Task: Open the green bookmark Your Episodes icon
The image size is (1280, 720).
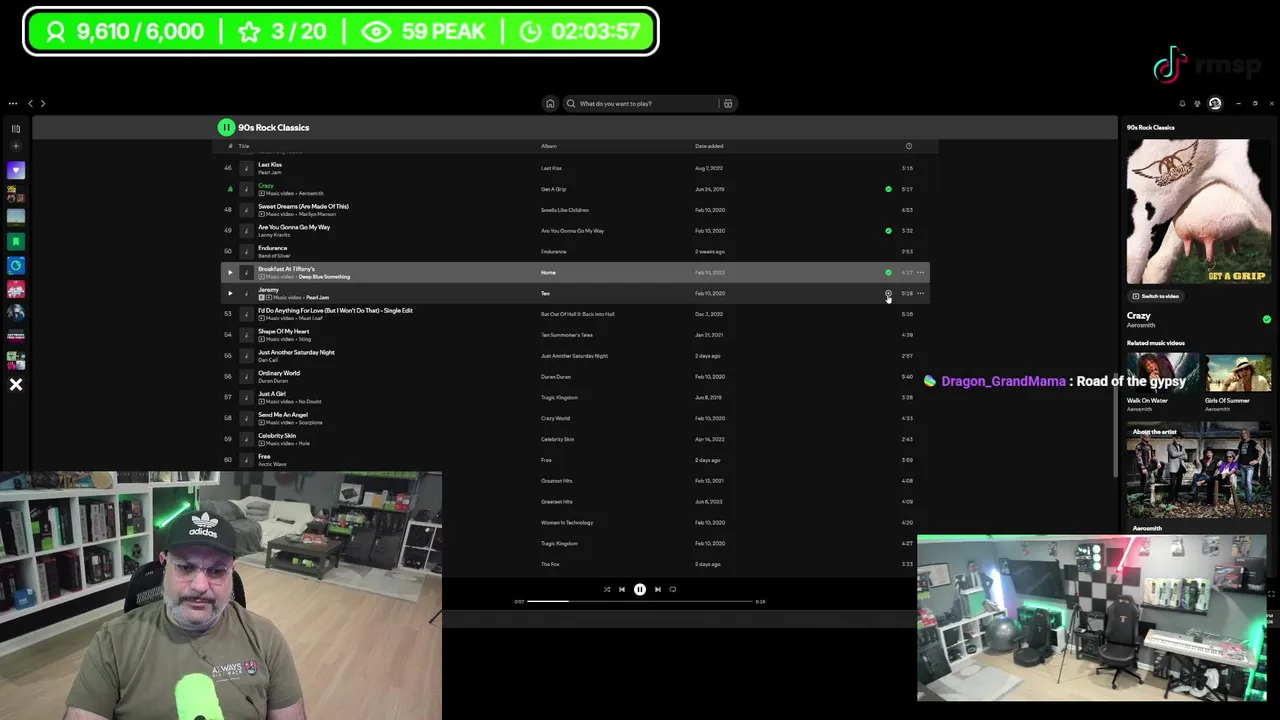Action: pyautogui.click(x=16, y=241)
